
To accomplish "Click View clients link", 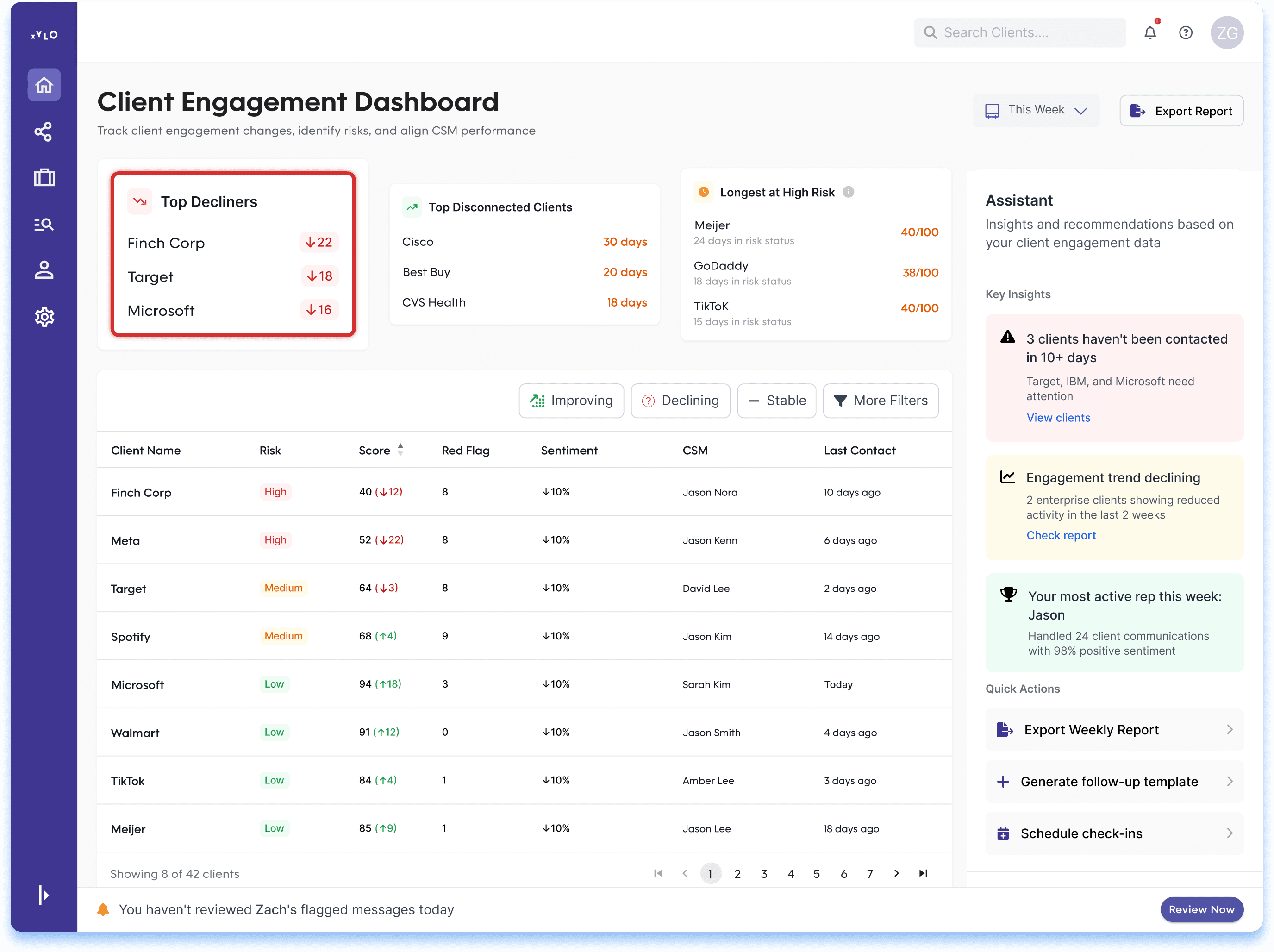I will click(1058, 418).
